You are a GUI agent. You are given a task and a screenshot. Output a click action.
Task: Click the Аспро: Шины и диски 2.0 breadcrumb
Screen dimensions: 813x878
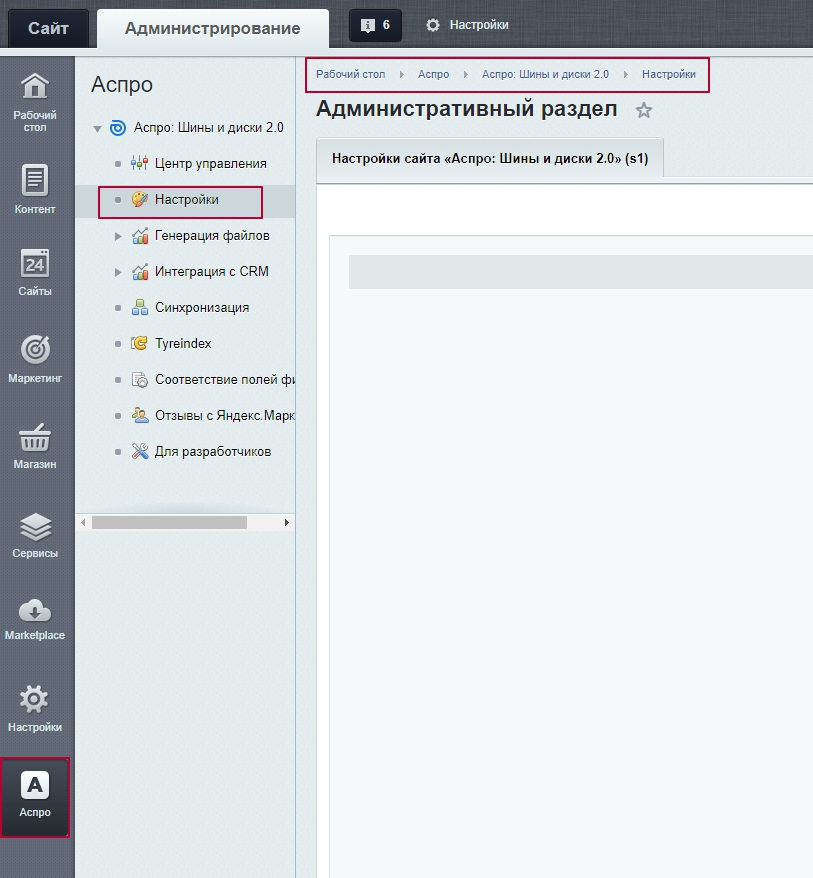point(545,74)
